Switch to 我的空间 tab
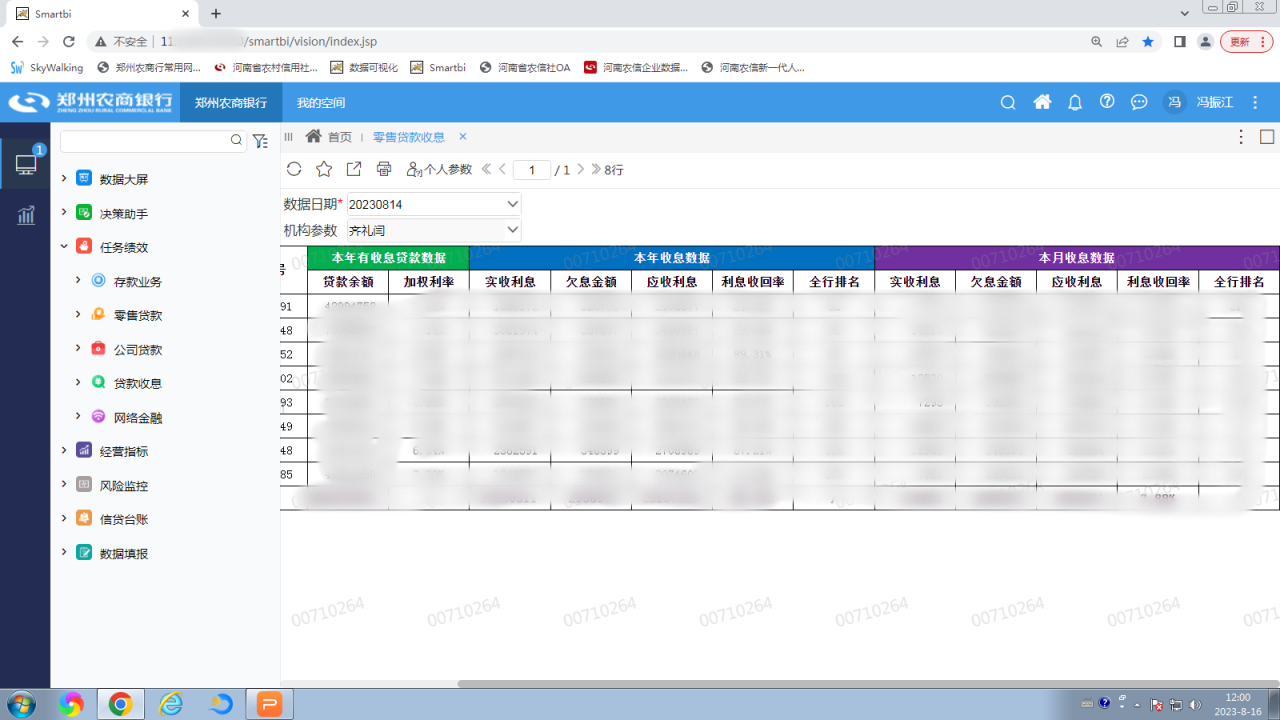 321,103
